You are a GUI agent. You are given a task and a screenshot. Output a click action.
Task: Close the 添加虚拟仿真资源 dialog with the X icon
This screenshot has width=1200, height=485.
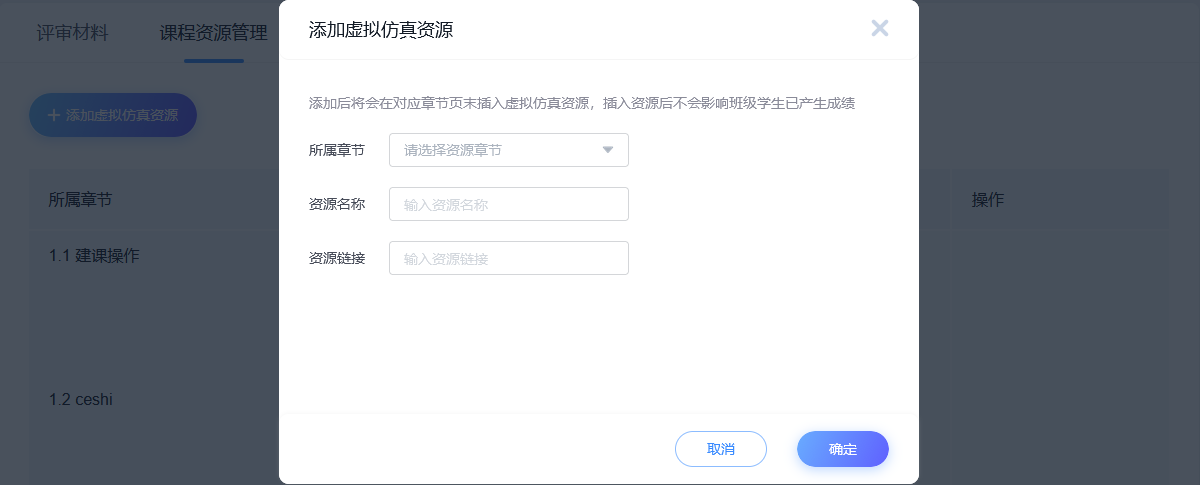[880, 28]
